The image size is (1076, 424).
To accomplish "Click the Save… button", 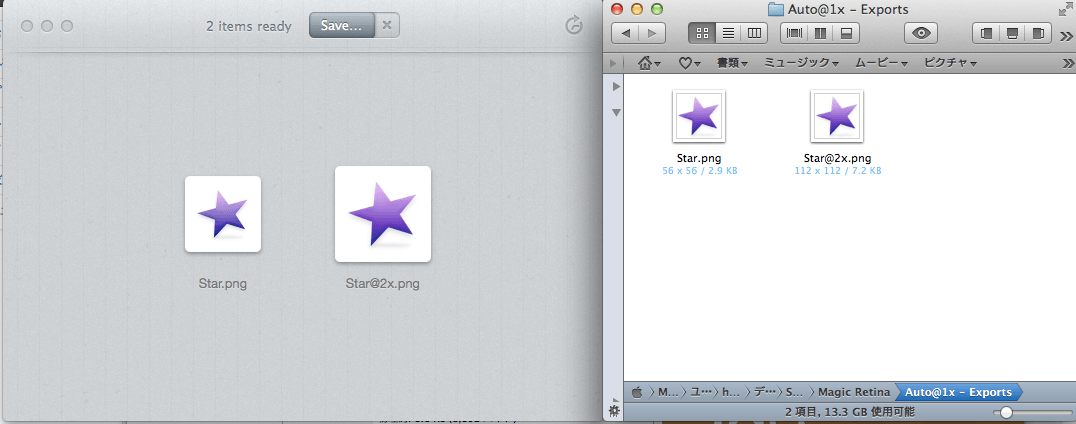I will pyautogui.click(x=341, y=26).
